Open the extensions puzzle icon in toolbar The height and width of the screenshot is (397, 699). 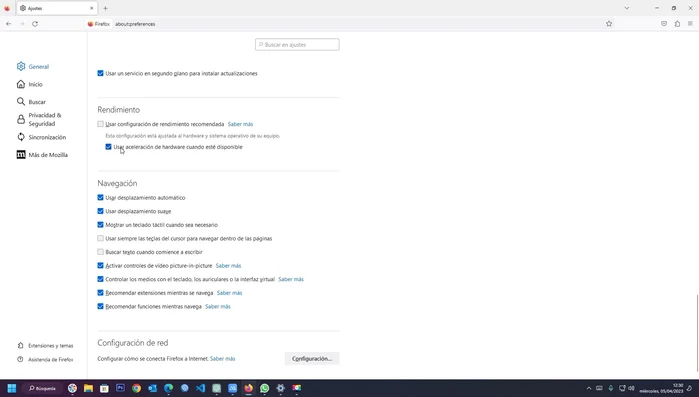[677, 24]
